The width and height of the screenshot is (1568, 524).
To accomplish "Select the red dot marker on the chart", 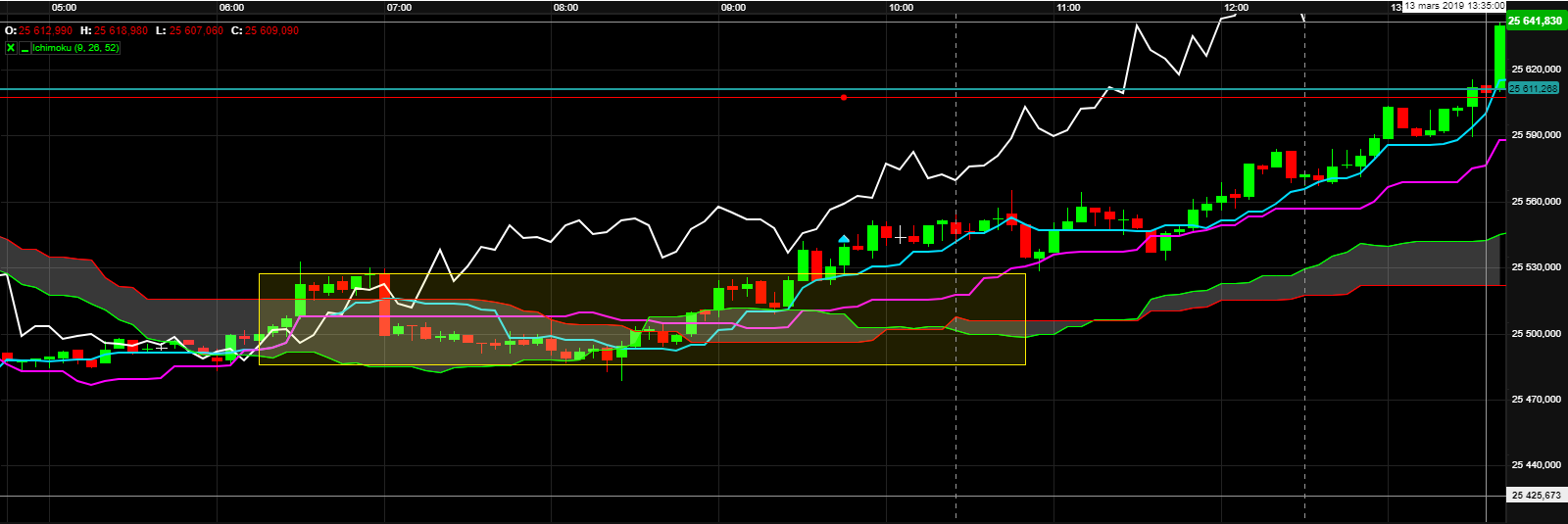I will tap(844, 97).
